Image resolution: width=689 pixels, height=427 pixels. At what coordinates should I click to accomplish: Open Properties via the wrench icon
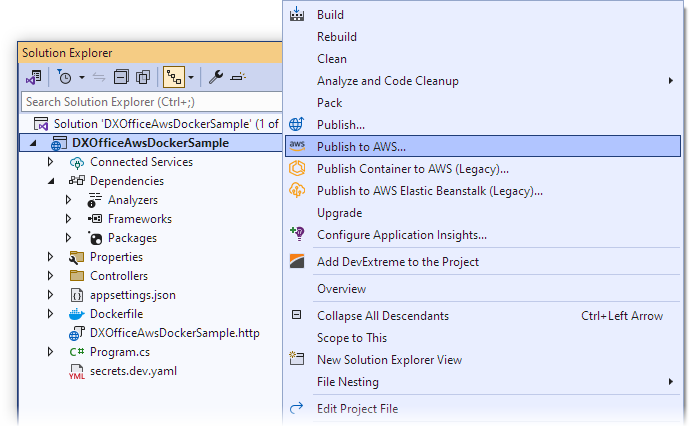[215, 77]
